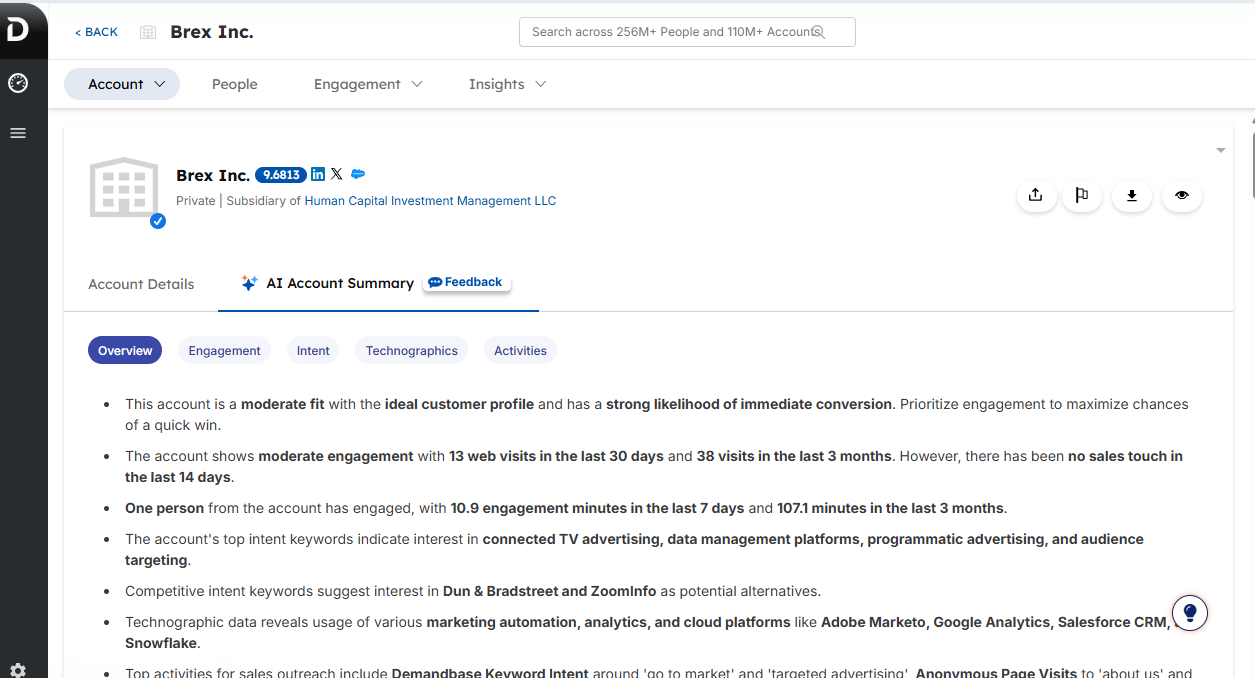
Task: Click the share/export icon on the account card
Action: pos(1036,196)
